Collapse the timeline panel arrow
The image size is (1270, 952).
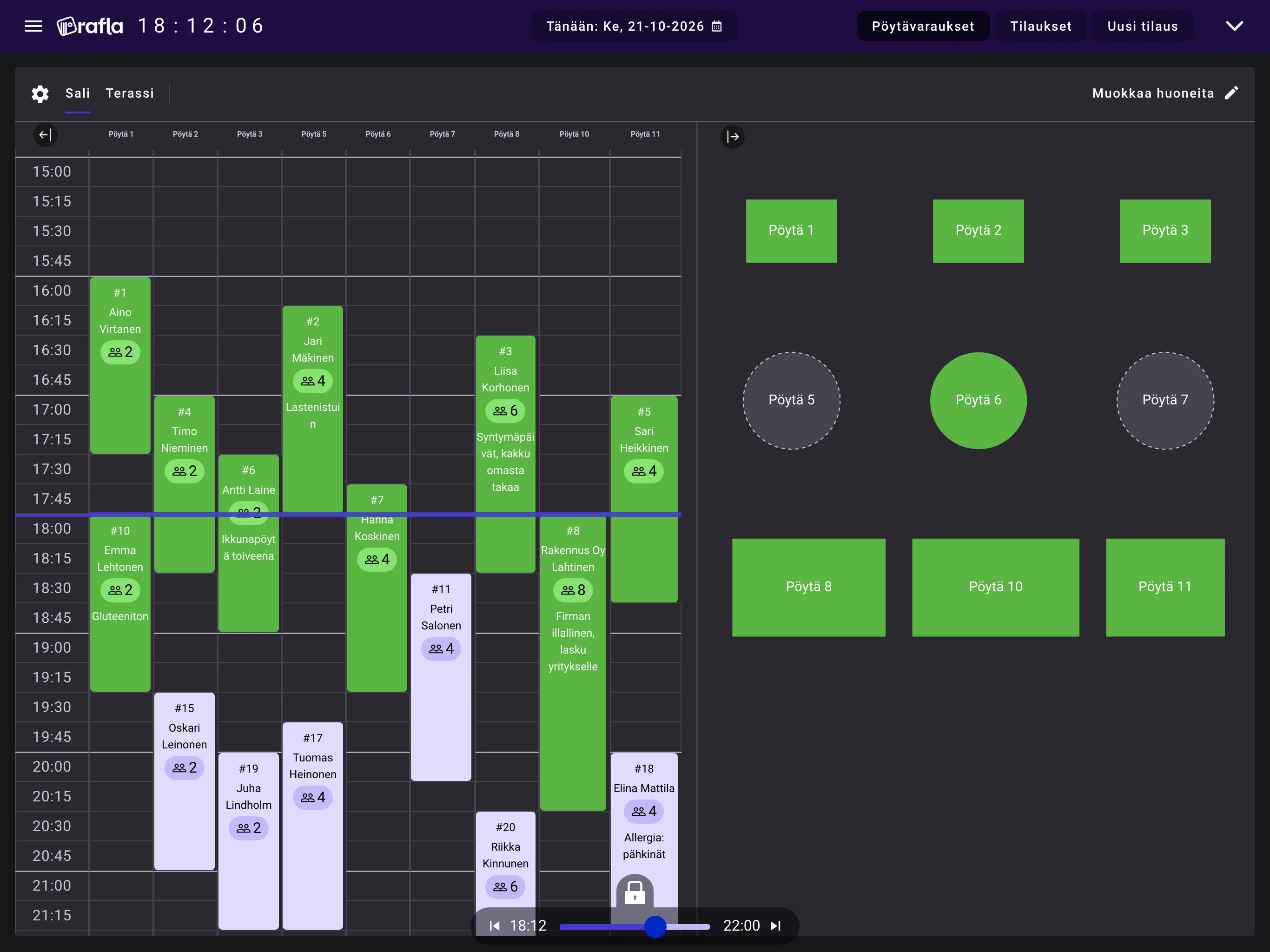coord(45,135)
